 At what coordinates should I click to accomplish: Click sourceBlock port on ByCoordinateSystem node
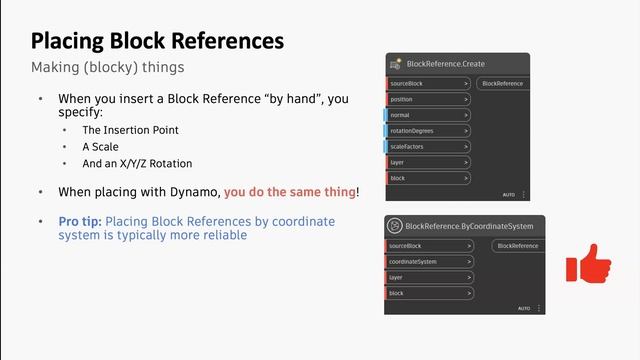coord(429,246)
